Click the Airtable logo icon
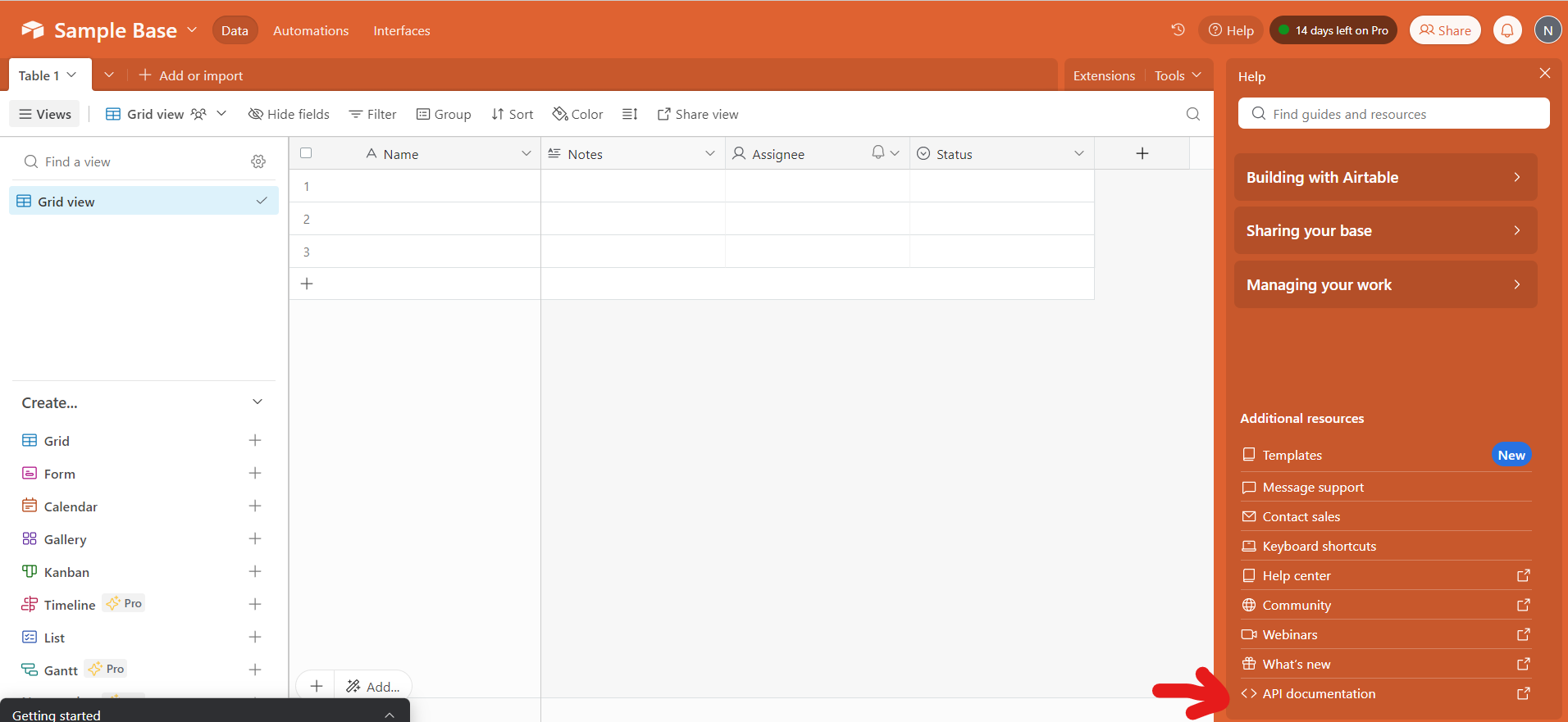1568x722 pixels. [33, 30]
